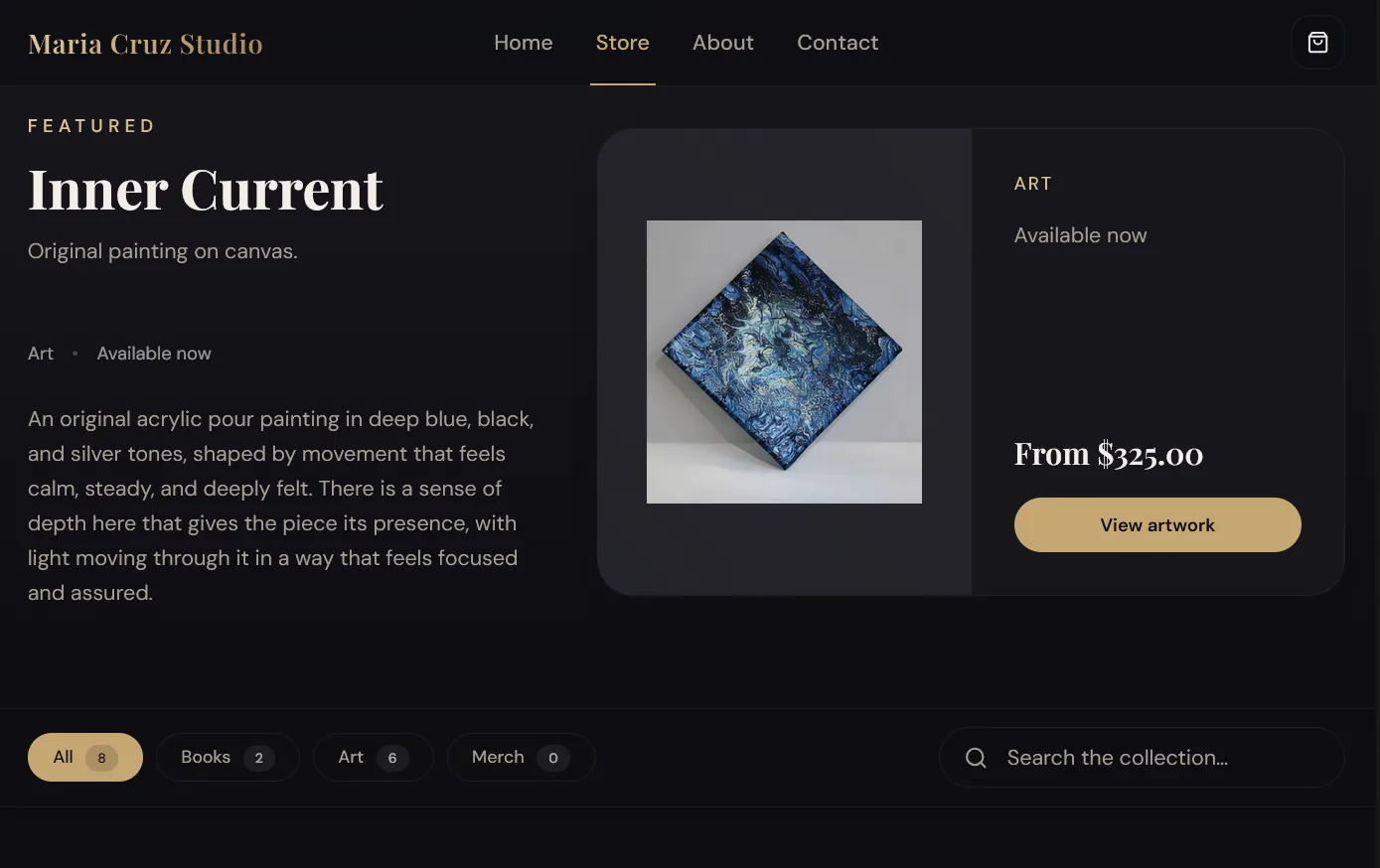This screenshot has width=1380, height=868.
Task: Click the count badge on Books filter
Action: [259, 758]
